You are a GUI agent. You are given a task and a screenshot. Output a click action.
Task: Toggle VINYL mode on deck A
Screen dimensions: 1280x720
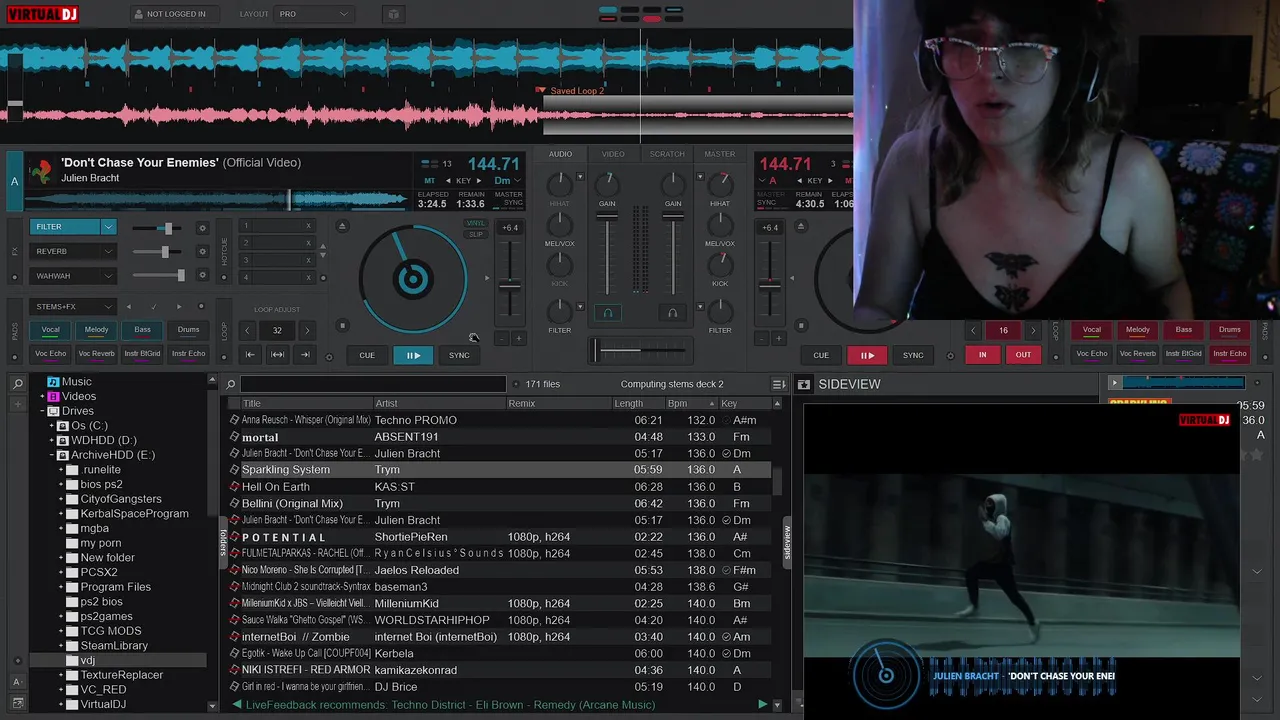(476, 223)
